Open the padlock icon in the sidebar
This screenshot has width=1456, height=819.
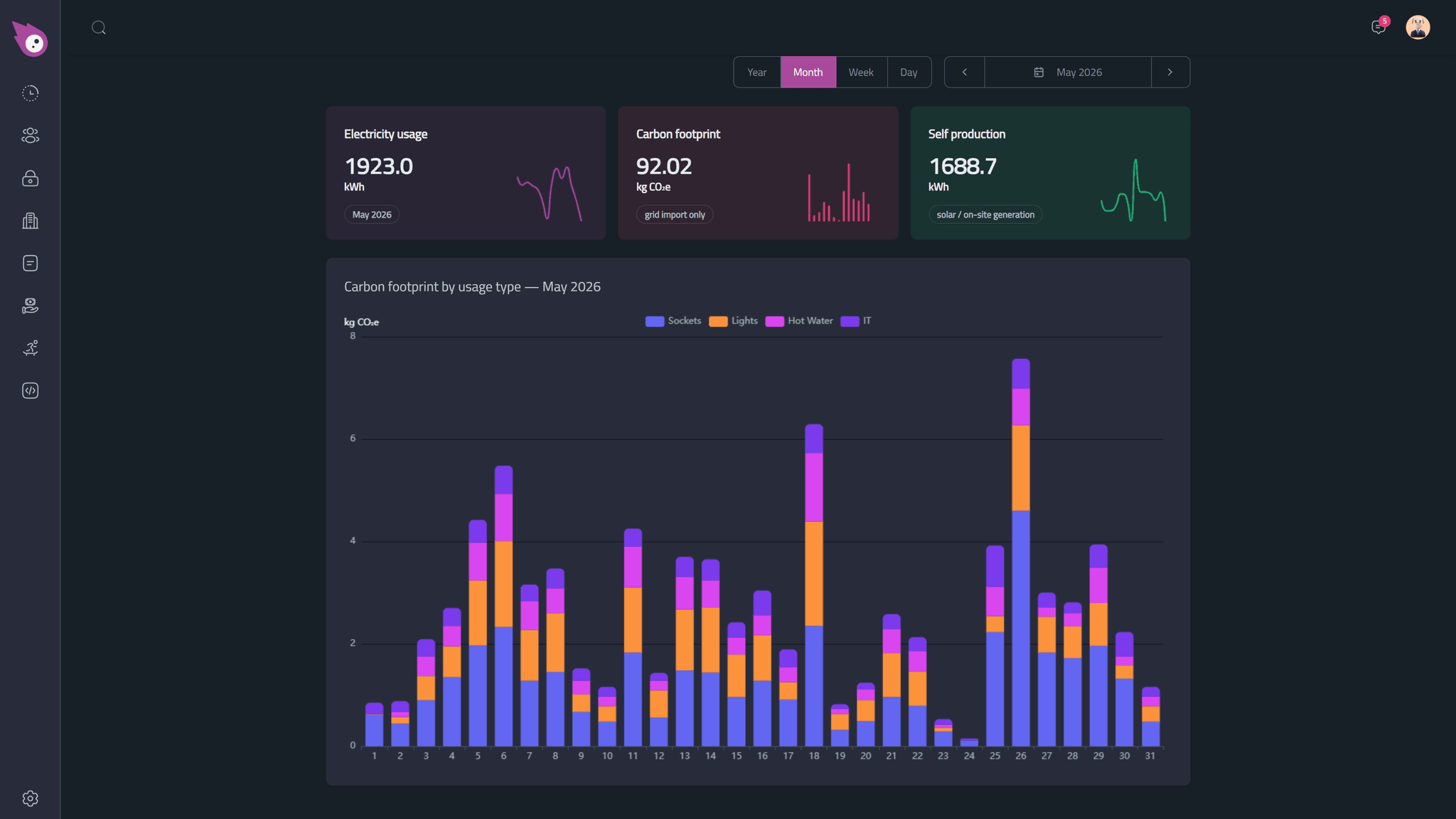point(30,178)
